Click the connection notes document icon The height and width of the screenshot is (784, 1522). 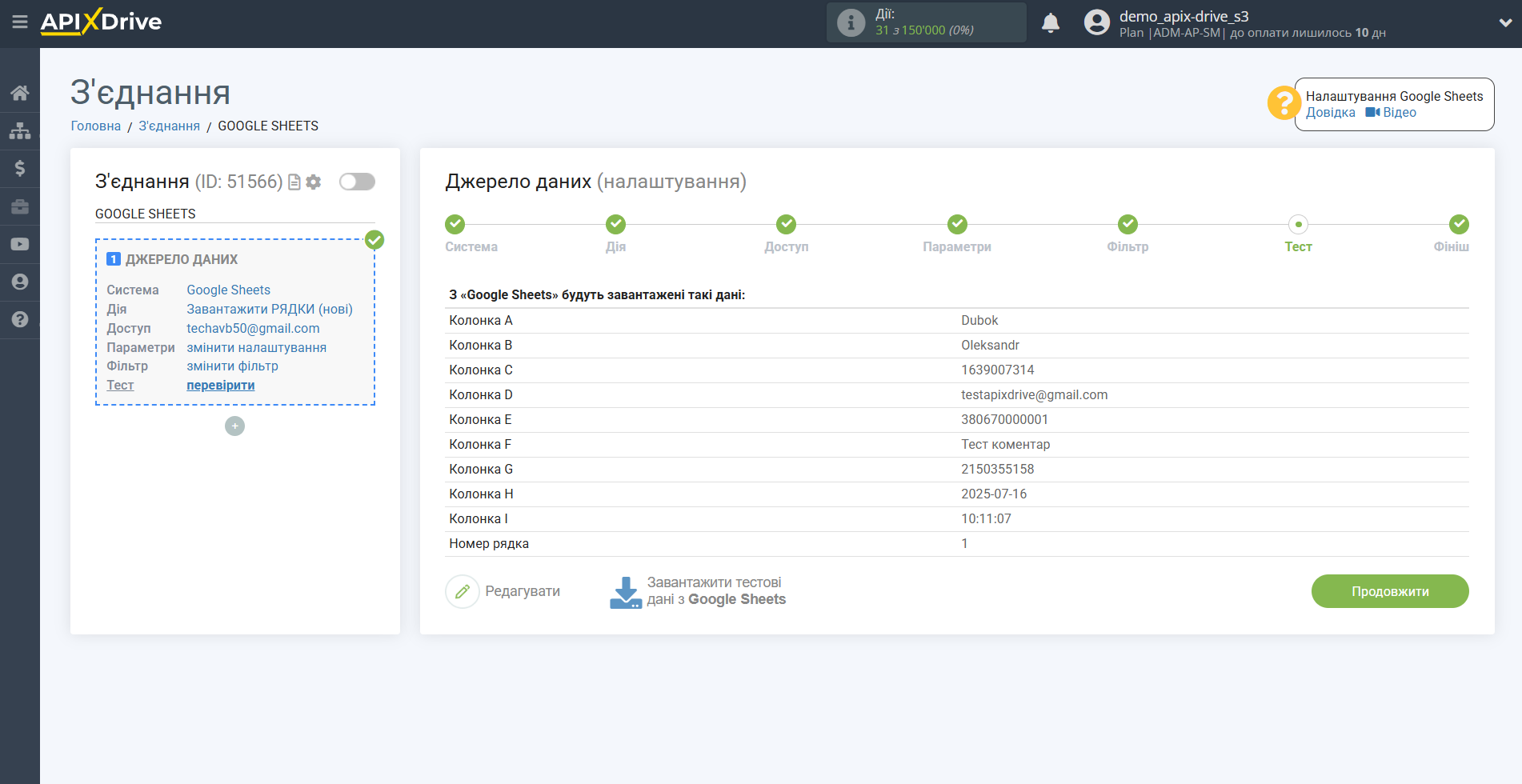294,182
